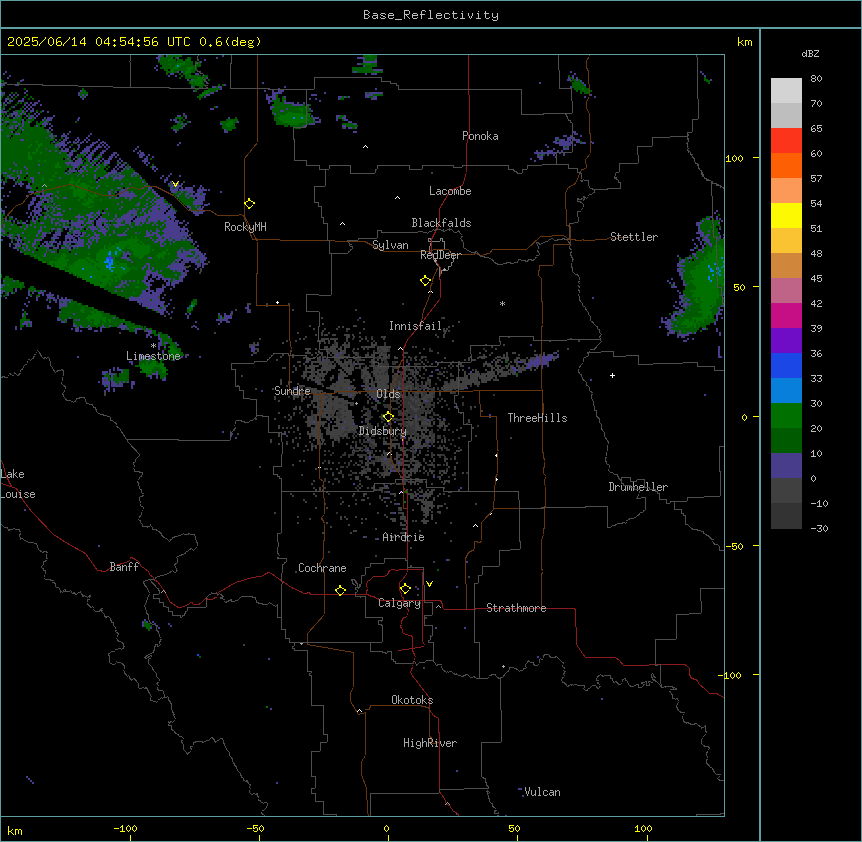Click the Limestone label
Image resolution: width=862 pixels, height=842 pixels.
[153, 356]
